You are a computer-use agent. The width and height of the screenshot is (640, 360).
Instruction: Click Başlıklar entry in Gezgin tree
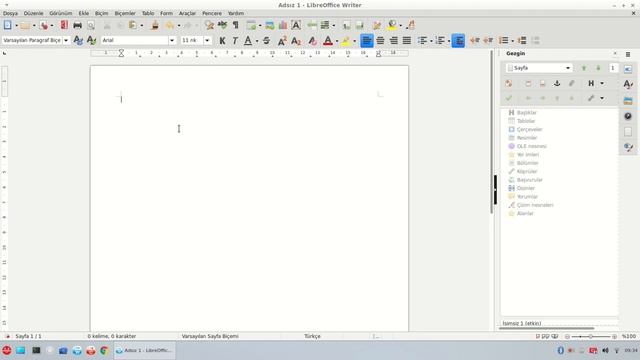527,113
